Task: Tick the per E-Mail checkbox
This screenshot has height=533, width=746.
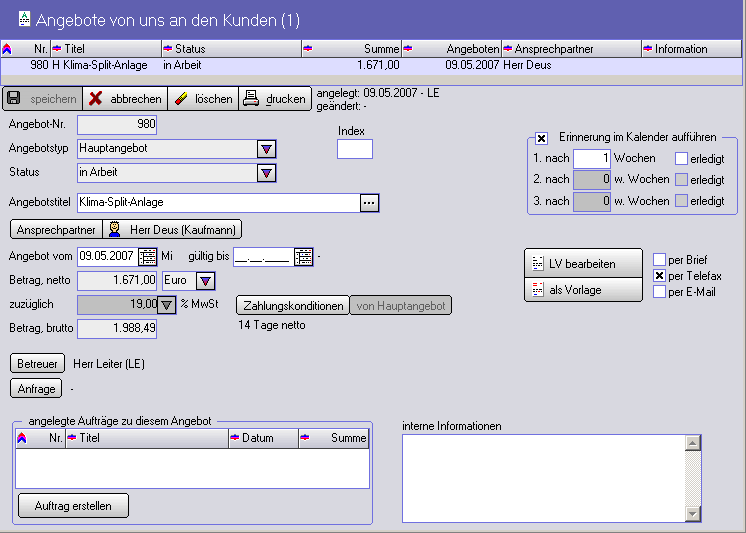Action: point(659,292)
